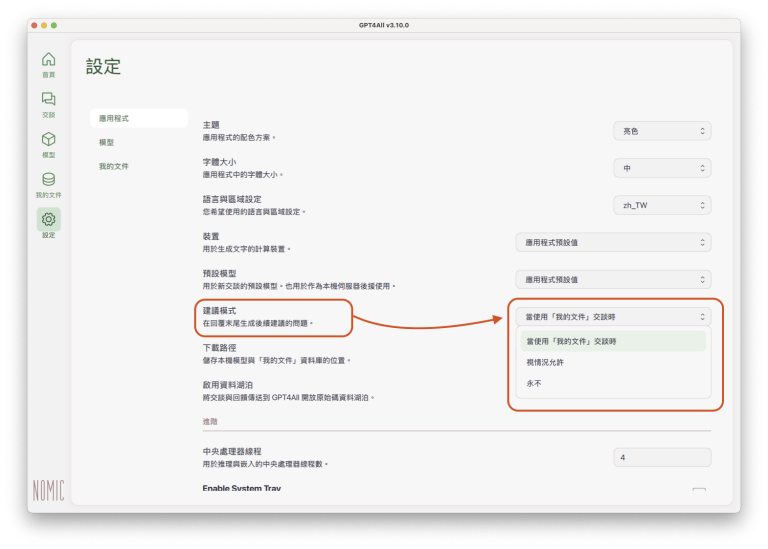Collapse the 建議模式 suggestion mode combo box
This screenshot has height=549, width=768.
point(612,316)
